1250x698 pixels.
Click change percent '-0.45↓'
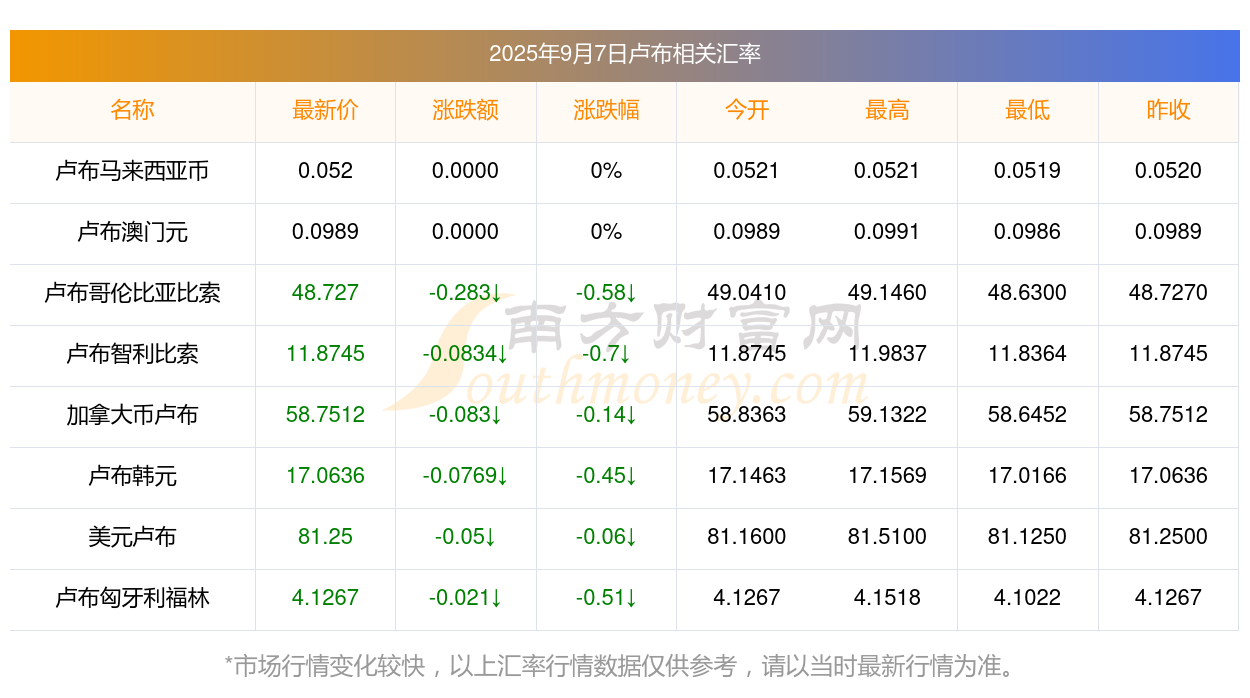click(x=606, y=476)
